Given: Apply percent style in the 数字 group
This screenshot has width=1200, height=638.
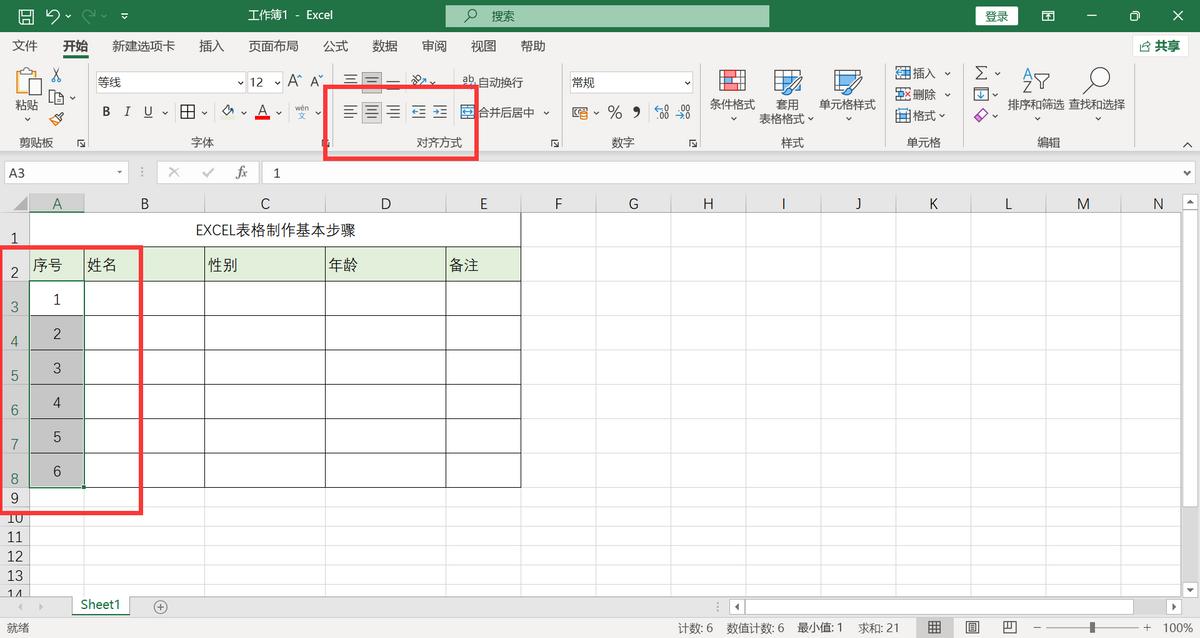Looking at the screenshot, I should pos(614,112).
